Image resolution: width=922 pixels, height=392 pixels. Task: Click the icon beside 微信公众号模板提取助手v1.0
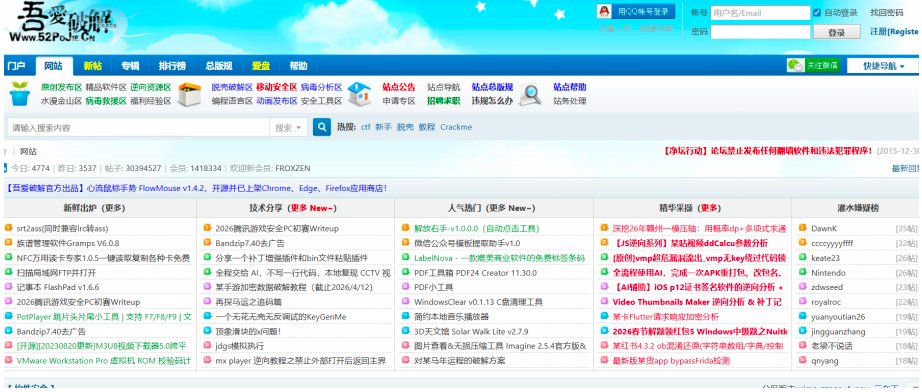(x=406, y=243)
